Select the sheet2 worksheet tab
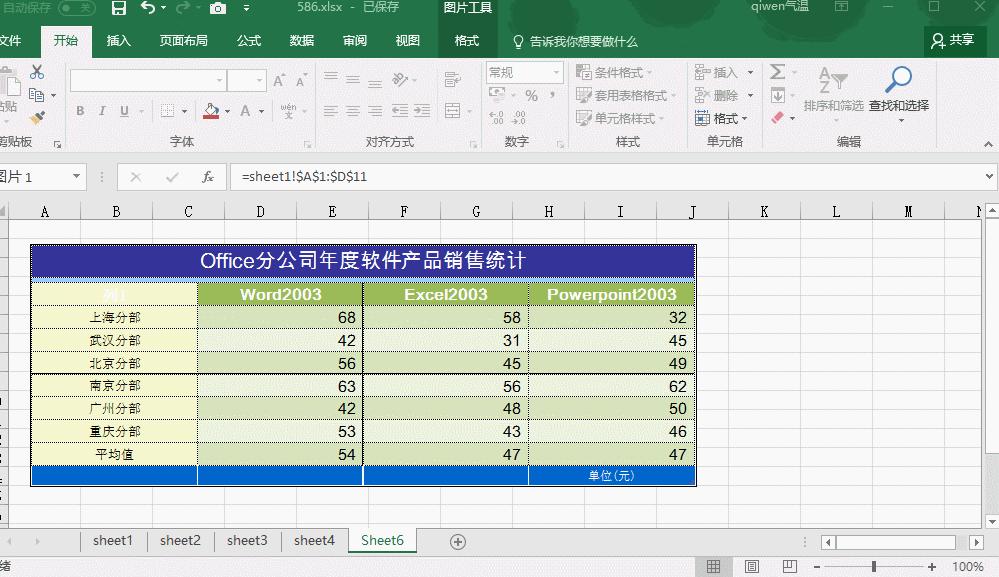This screenshot has width=999, height=577. point(180,540)
